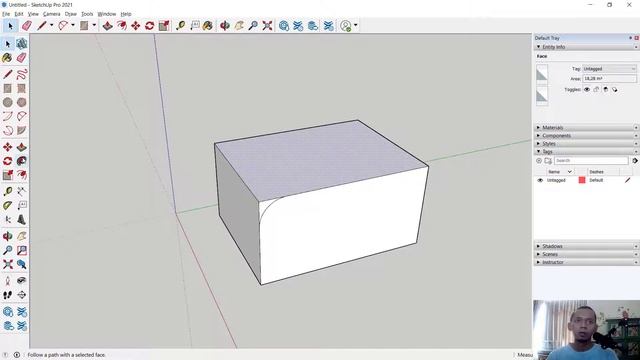Activate the Walk tool

pos(7,295)
